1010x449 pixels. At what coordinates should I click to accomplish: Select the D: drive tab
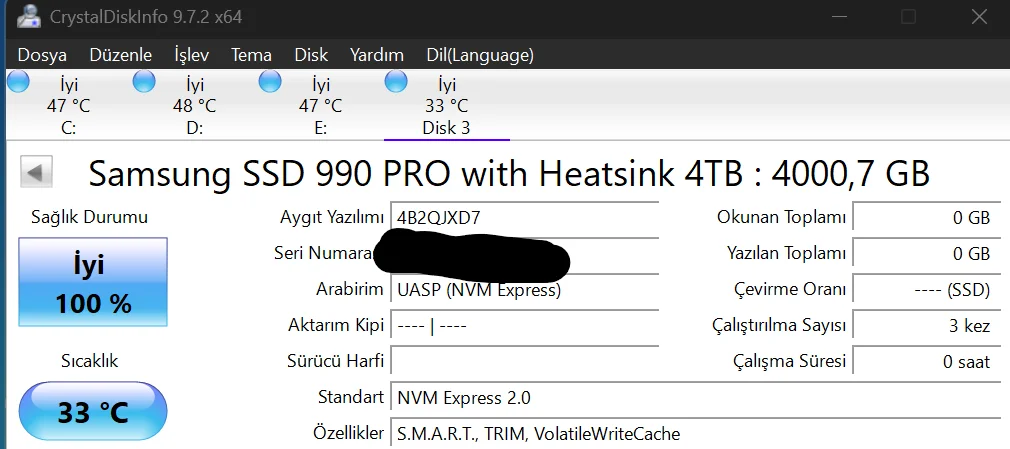pyautogui.click(x=195, y=106)
